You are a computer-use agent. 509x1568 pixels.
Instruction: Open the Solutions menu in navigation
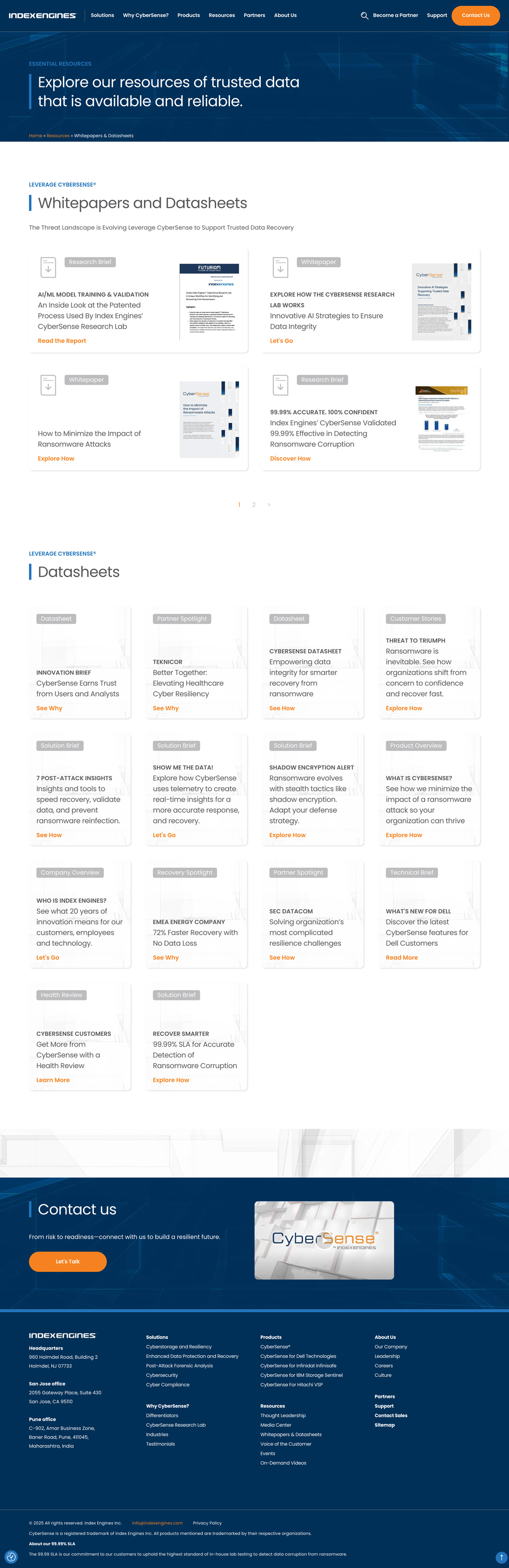(x=102, y=15)
